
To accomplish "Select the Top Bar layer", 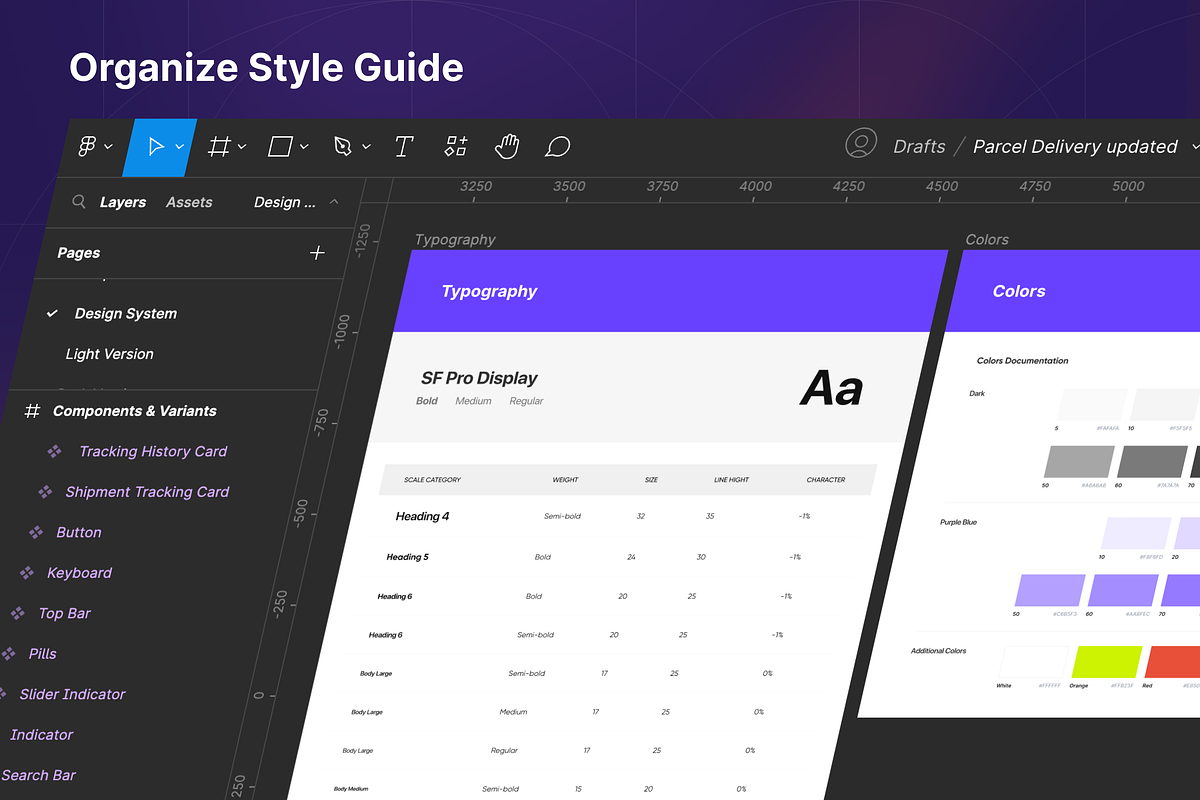I will [x=64, y=613].
